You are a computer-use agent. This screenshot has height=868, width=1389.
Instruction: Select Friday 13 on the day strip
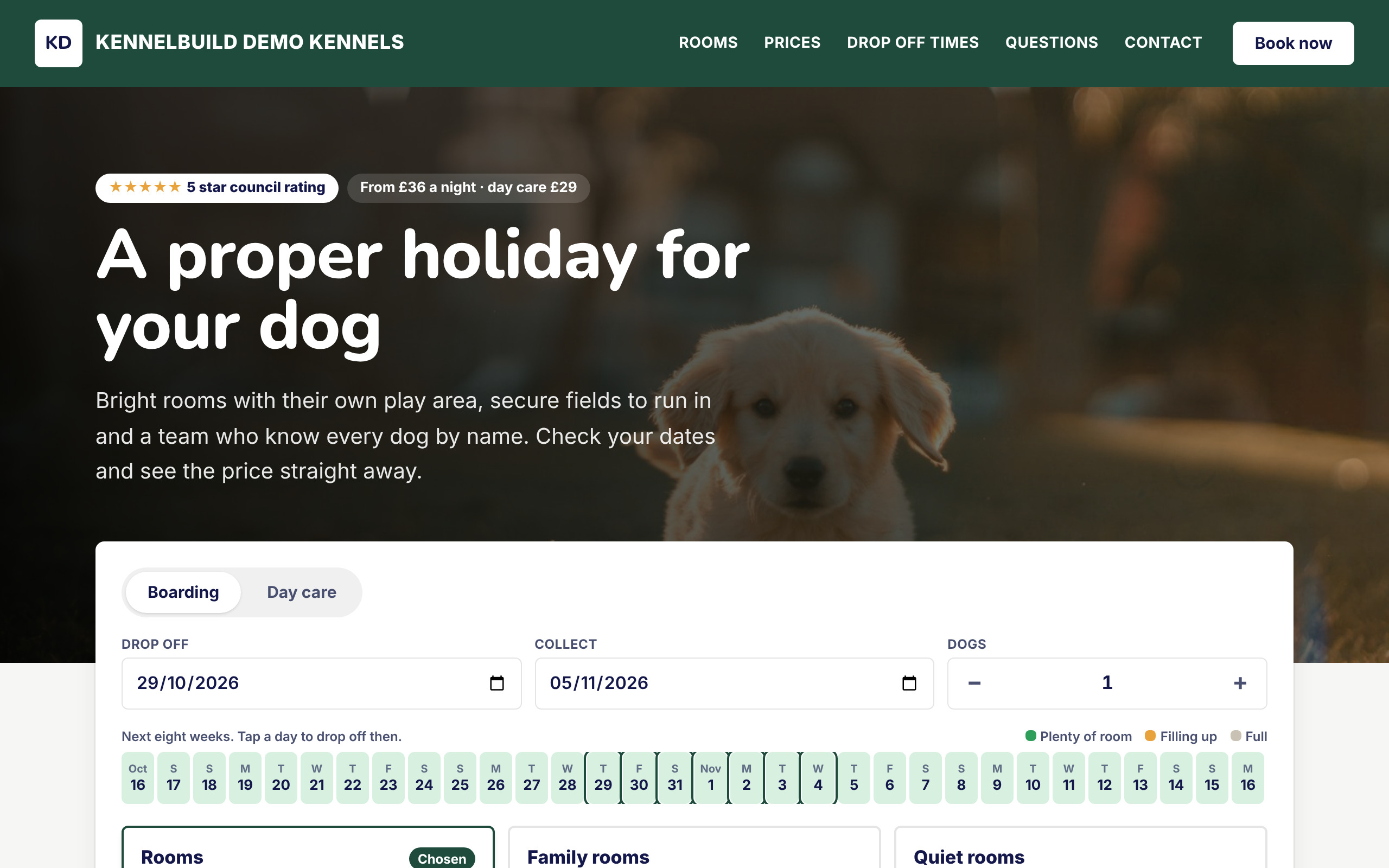pyautogui.click(x=1140, y=777)
